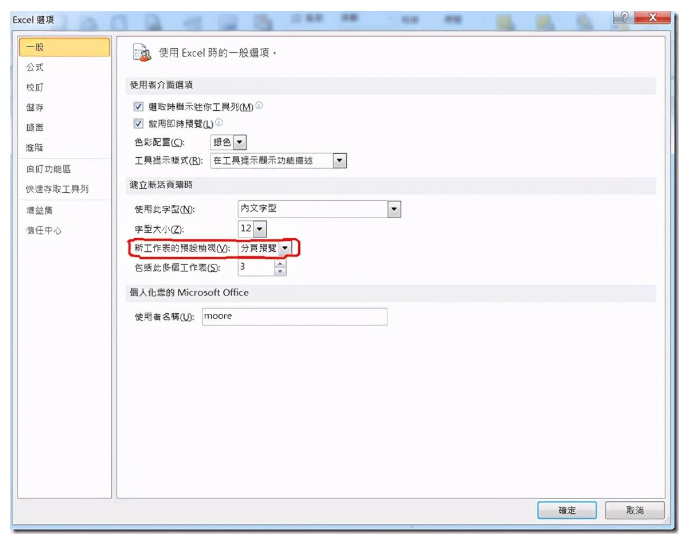Open the 校訂 options category
This screenshot has width=690, height=543.
coord(35,87)
